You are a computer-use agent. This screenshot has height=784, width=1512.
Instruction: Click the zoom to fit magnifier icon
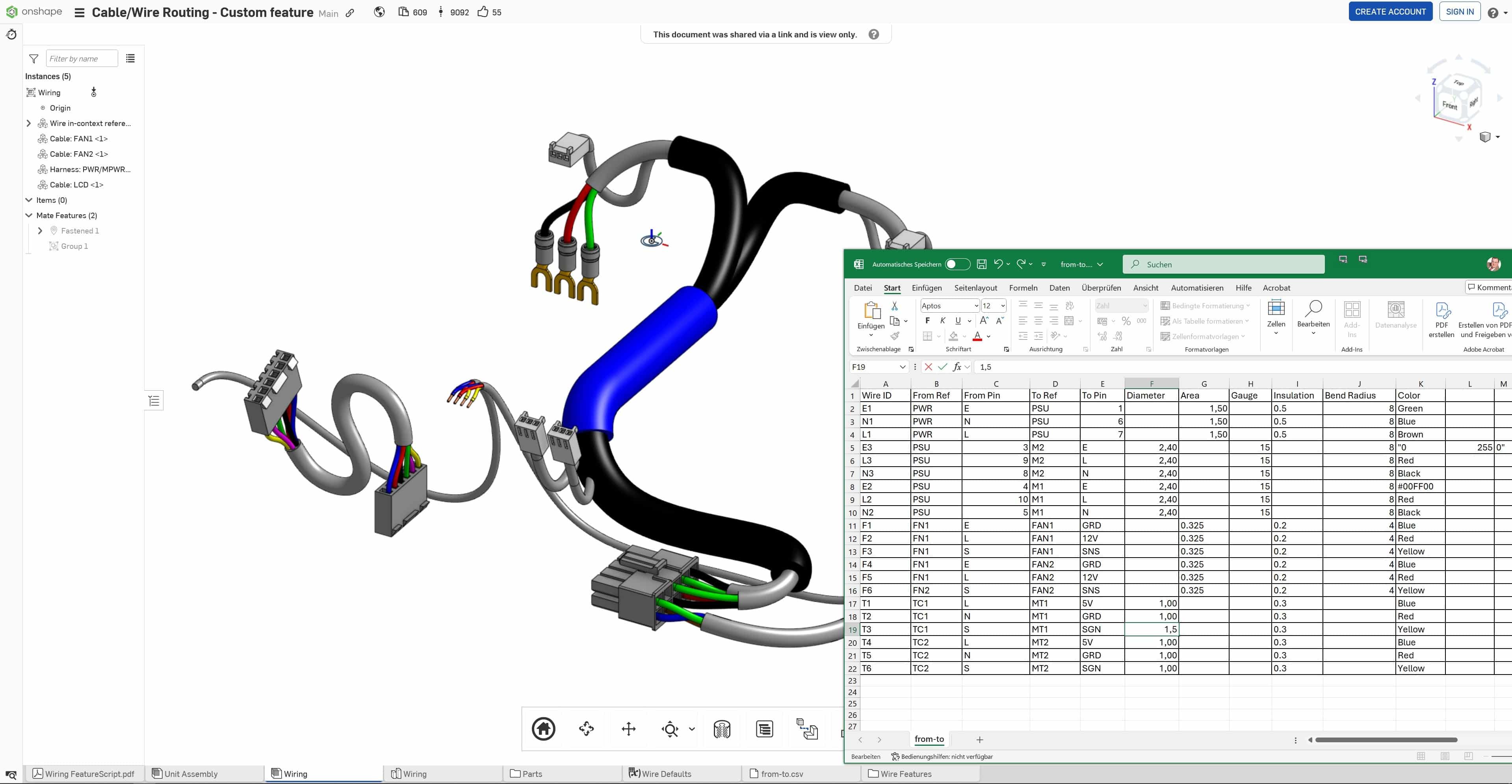[670, 729]
